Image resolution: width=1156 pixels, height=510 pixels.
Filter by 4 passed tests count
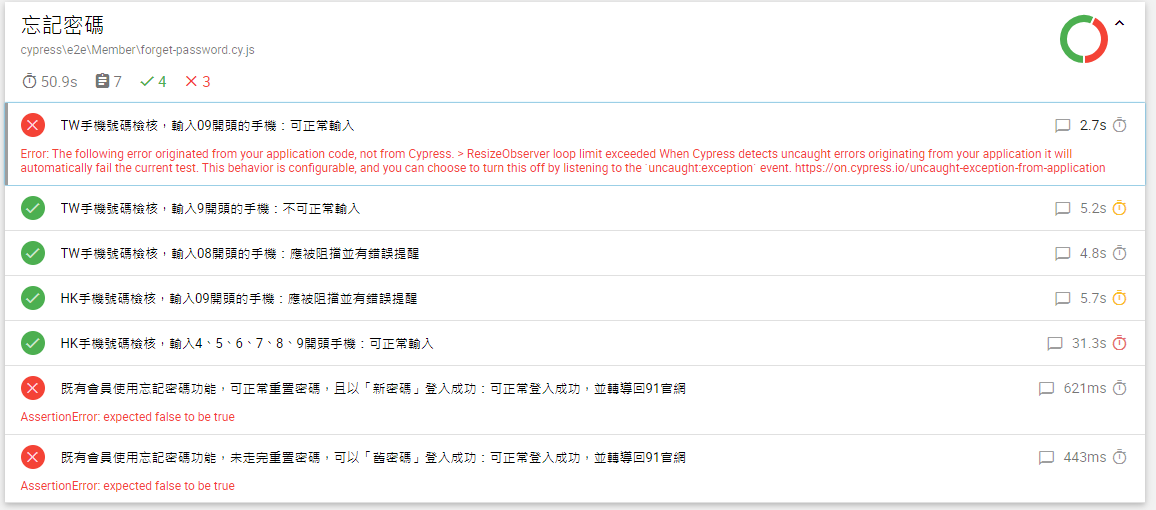154,81
